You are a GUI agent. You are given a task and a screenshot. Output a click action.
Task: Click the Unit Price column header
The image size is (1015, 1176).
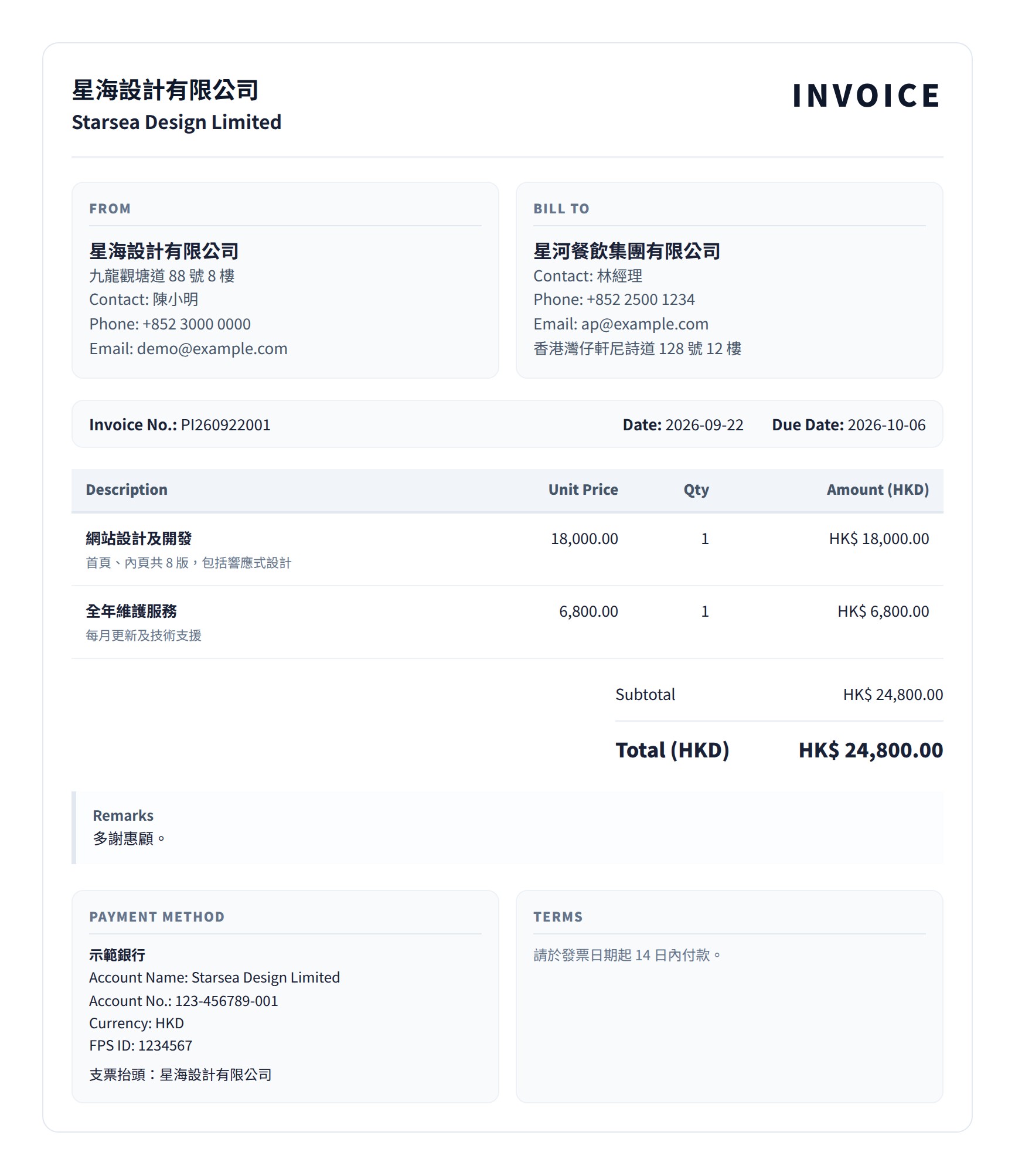click(583, 490)
